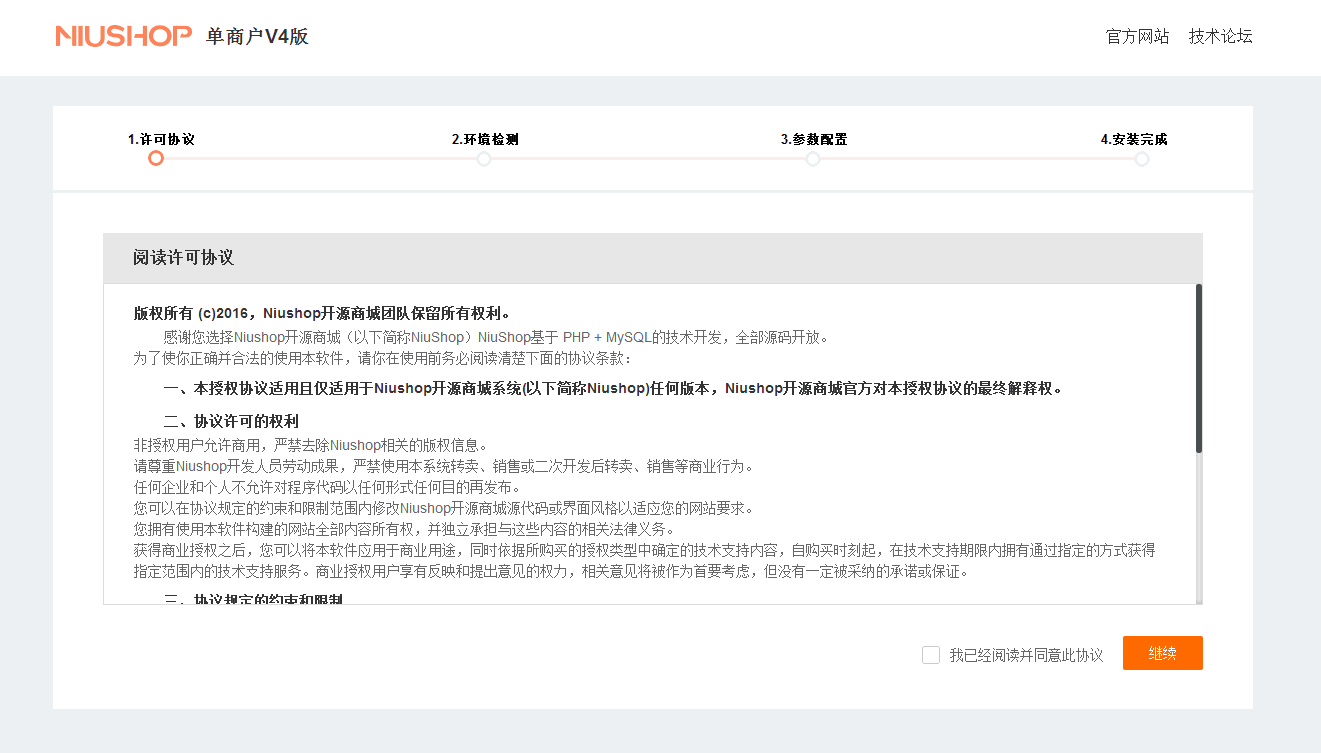The width and height of the screenshot is (1321, 753).
Task: Click the step 3 参数配置 circle marker
Action: (x=813, y=158)
